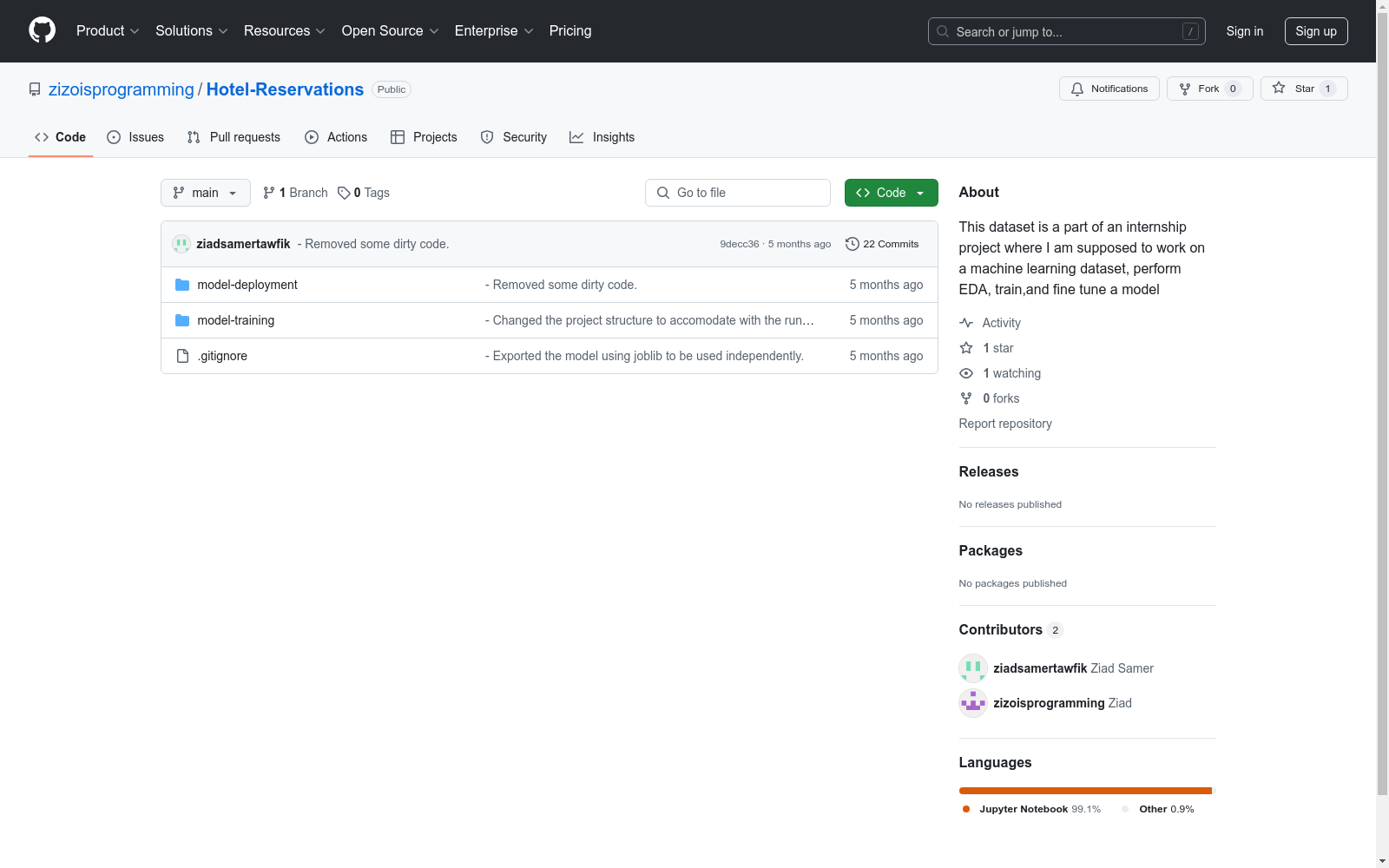Image resolution: width=1389 pixels, height=868 pixels.
Task: Open the 22 Commits history
Action: [882, 244]
